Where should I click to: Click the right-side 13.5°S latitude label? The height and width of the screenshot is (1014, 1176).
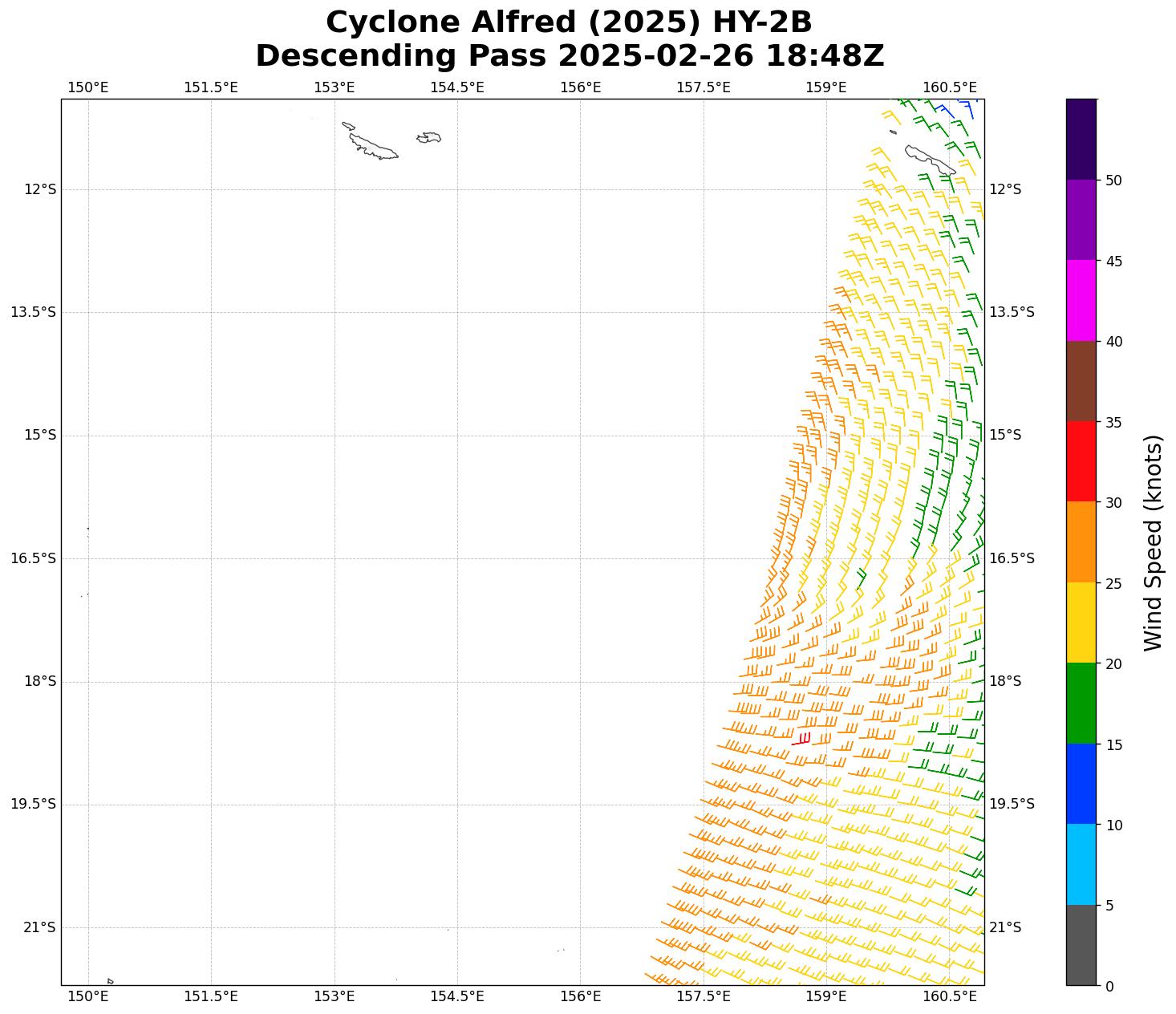1011,312
